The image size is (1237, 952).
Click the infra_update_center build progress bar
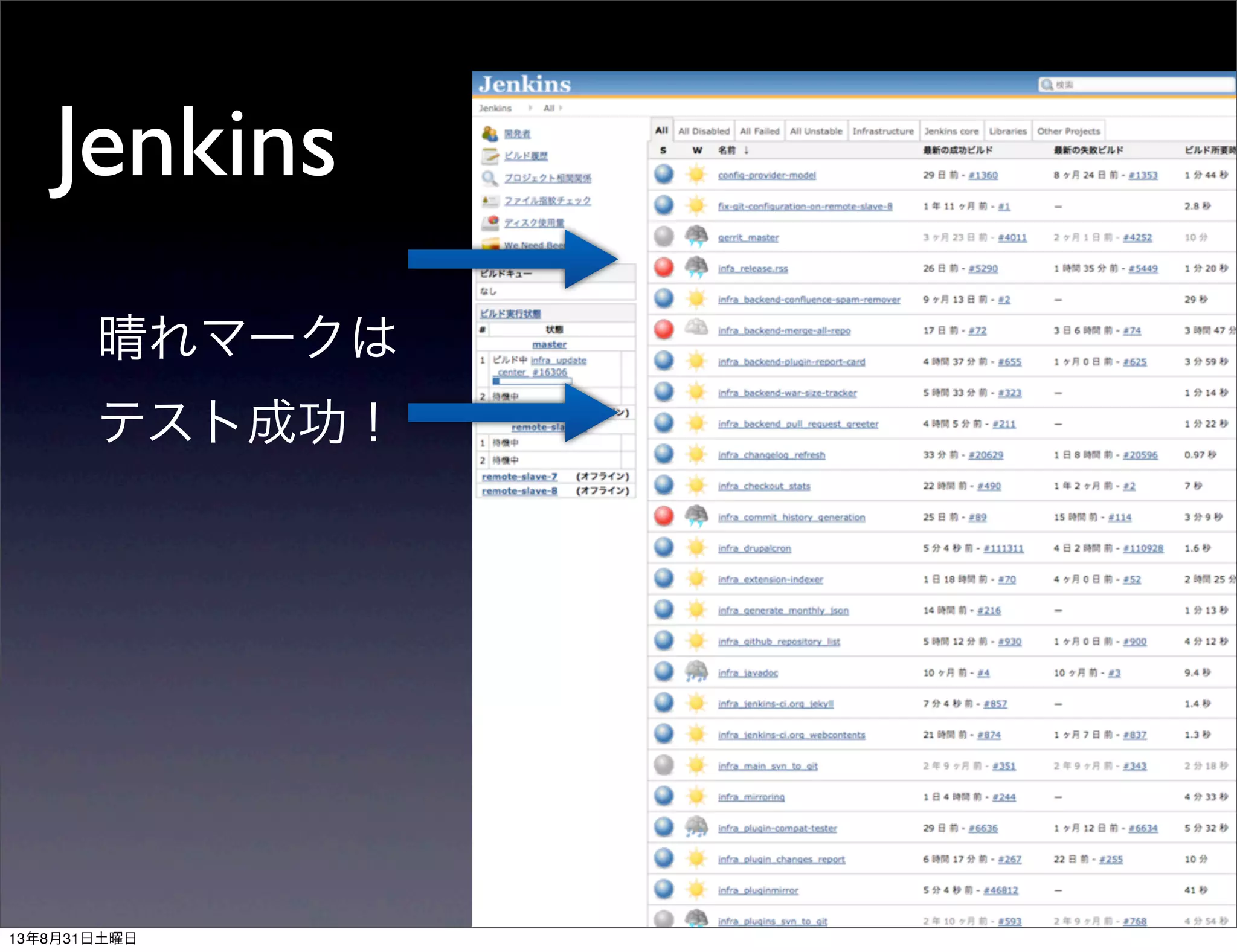click(x=532, y=382)
